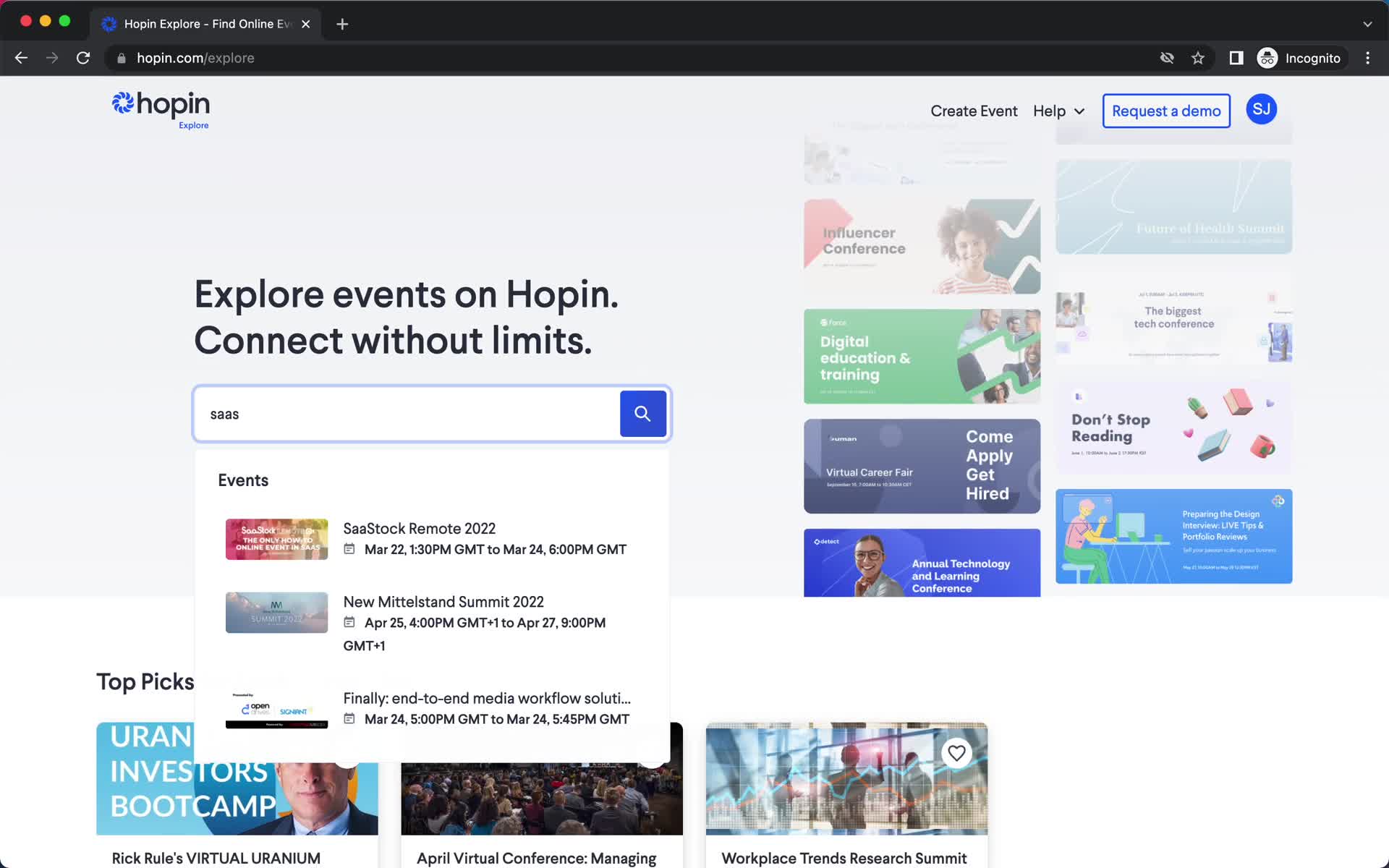Click the user avatar SJ icon
The width and height of the screenshot is (1389, 868).
1261,109
